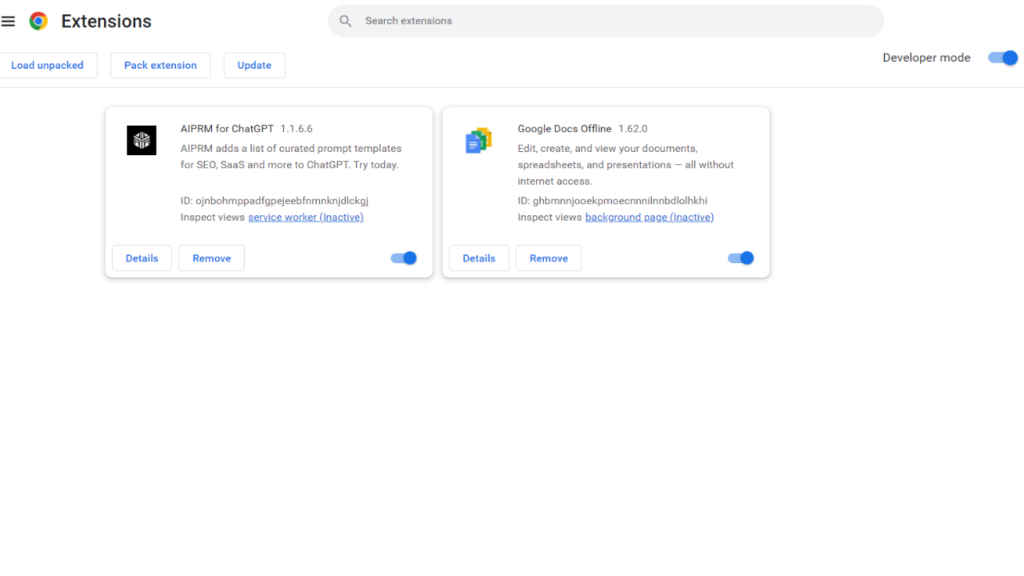Open the hamburger main menu

pyautogui.click(x=9, y=21)
